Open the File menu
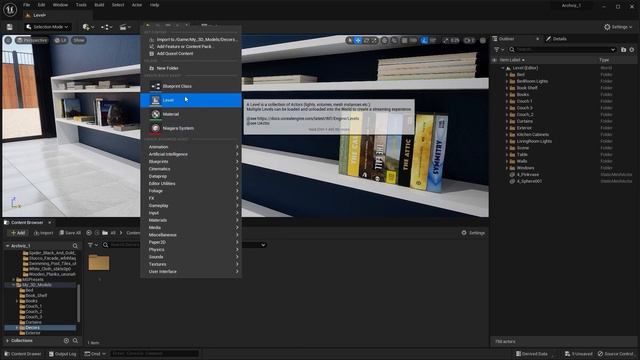Viewport: 640px width, 360px height. [27, 5]
